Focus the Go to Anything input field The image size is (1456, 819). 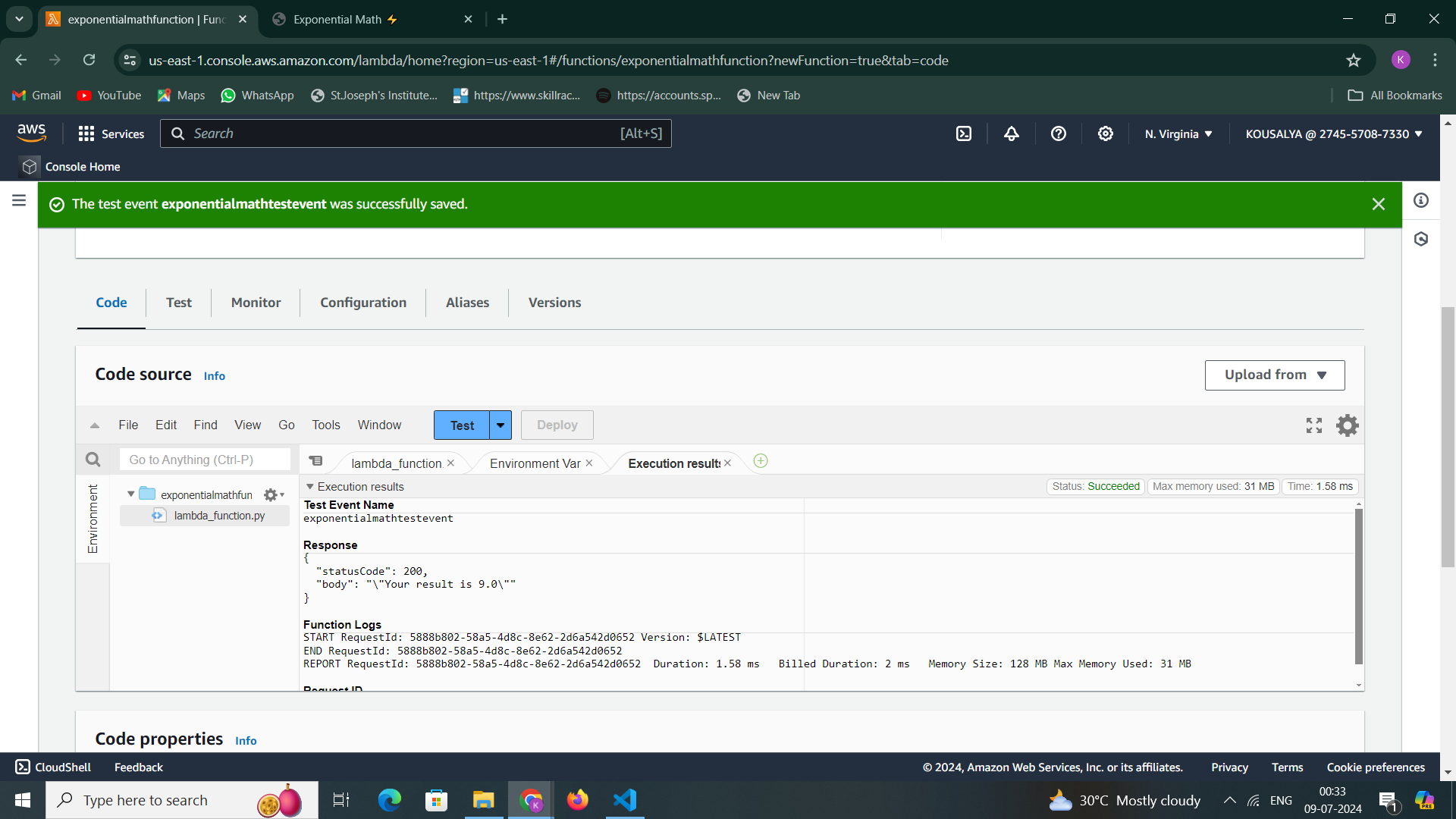(205, 460)
